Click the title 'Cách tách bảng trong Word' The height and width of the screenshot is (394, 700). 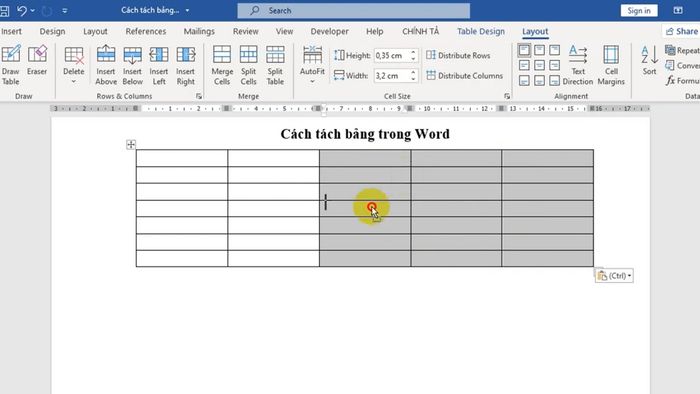click(x=365, y=134)
